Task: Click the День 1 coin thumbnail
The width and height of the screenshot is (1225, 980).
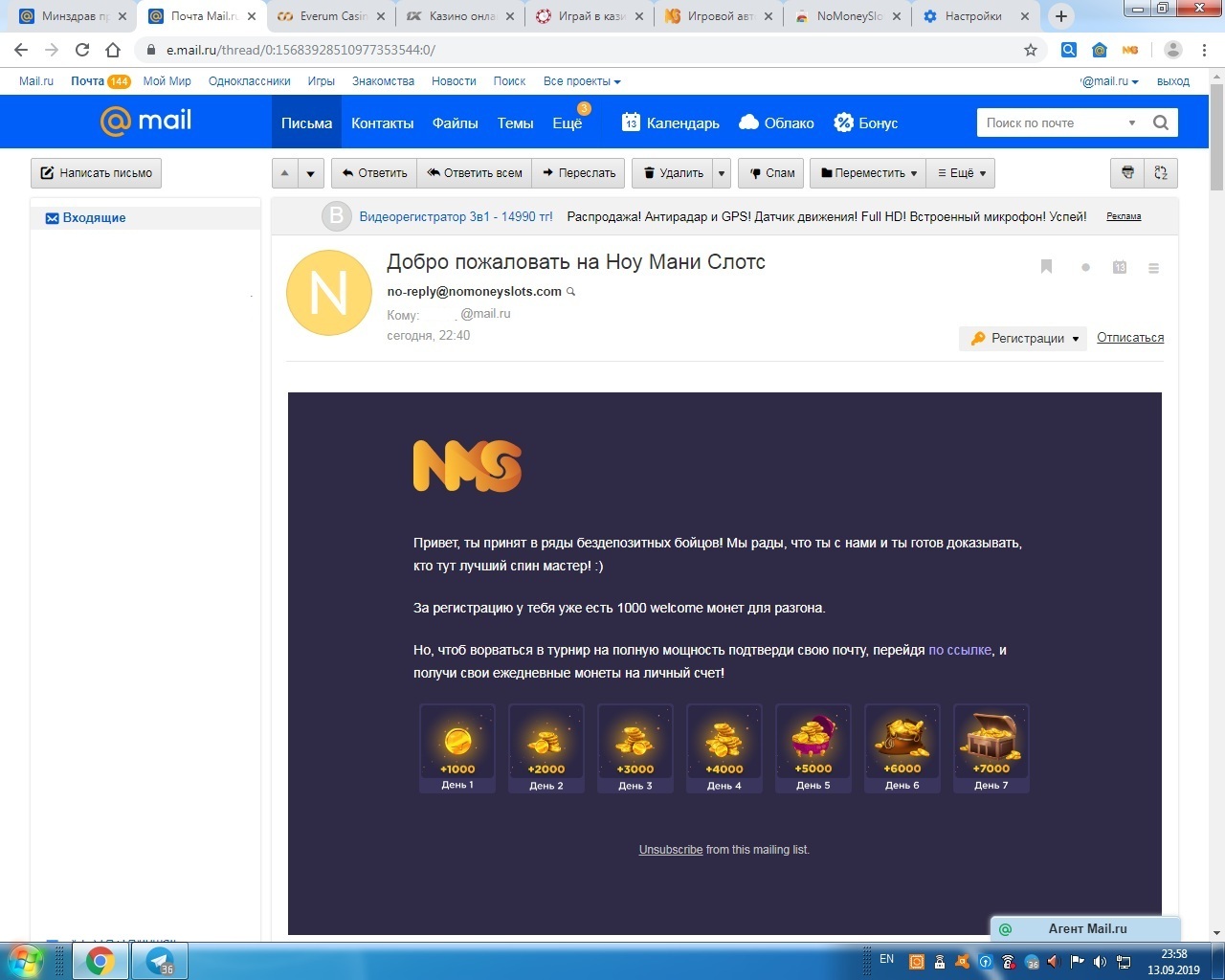Action: point(457,748)
